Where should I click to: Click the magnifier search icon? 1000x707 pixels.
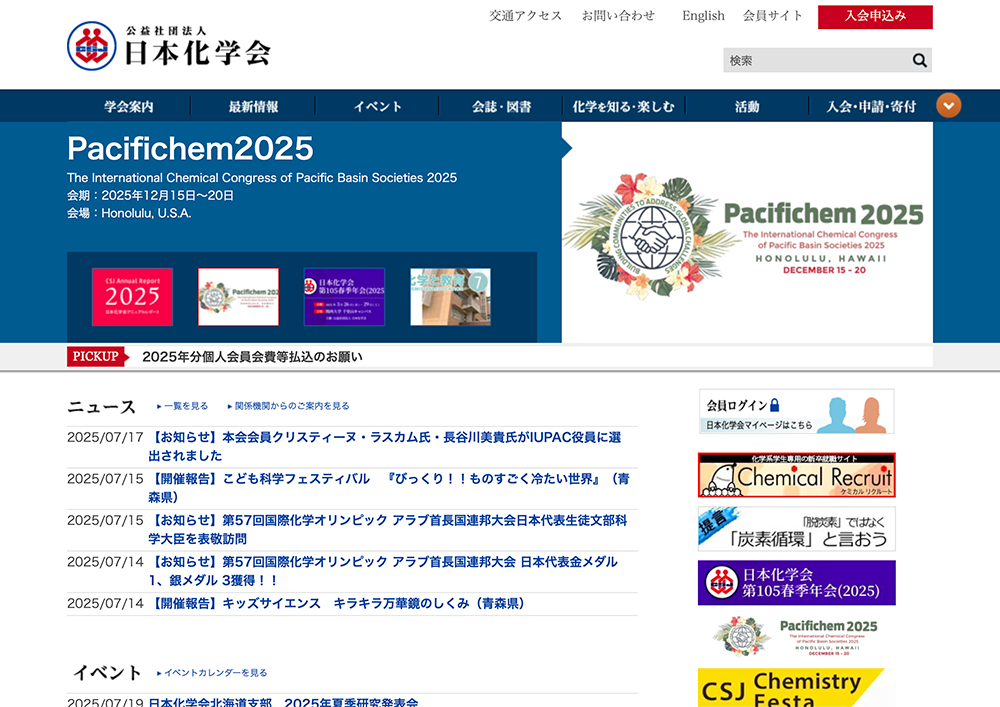coord(919,60)
